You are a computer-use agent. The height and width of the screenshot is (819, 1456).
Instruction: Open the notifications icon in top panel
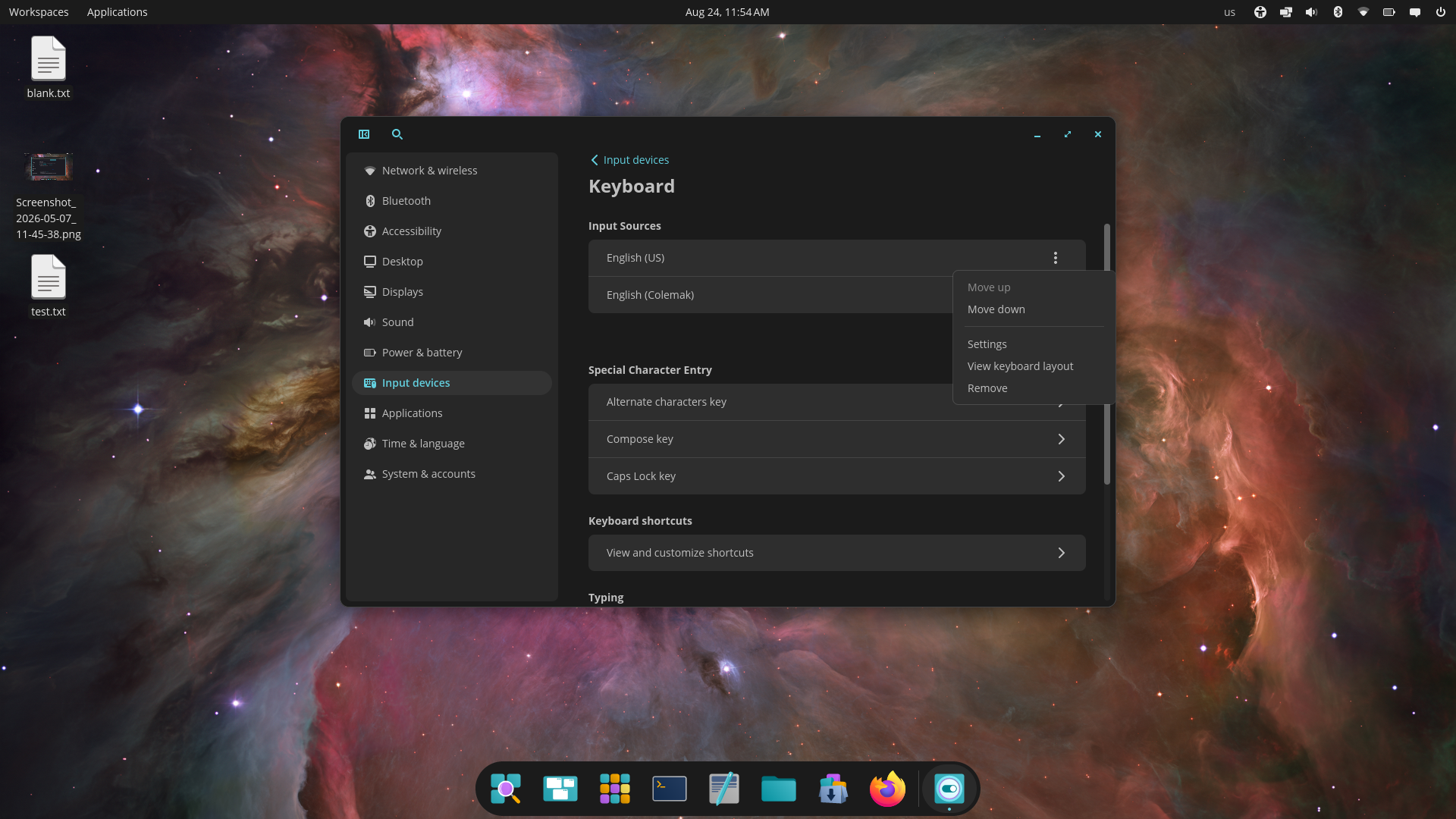click(x=1415, y=12)
